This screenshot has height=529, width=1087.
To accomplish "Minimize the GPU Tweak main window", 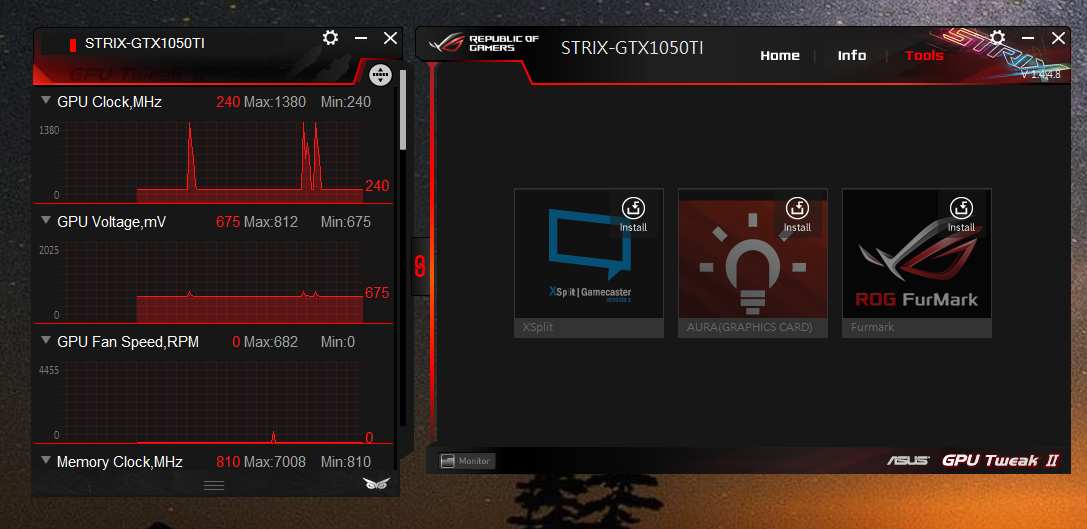I will [1028, 37].
